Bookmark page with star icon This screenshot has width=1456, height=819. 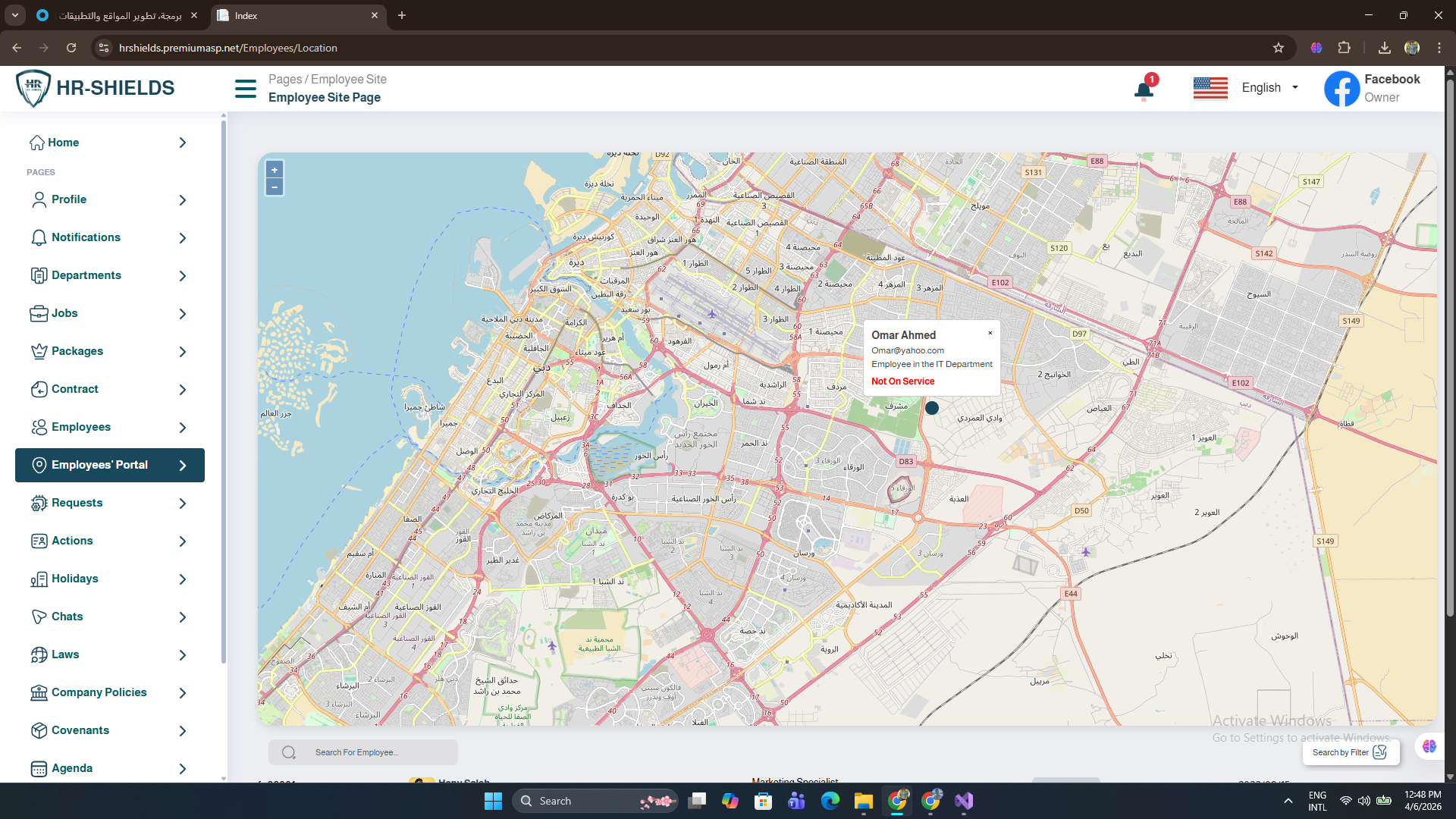tap(1279, 48)
